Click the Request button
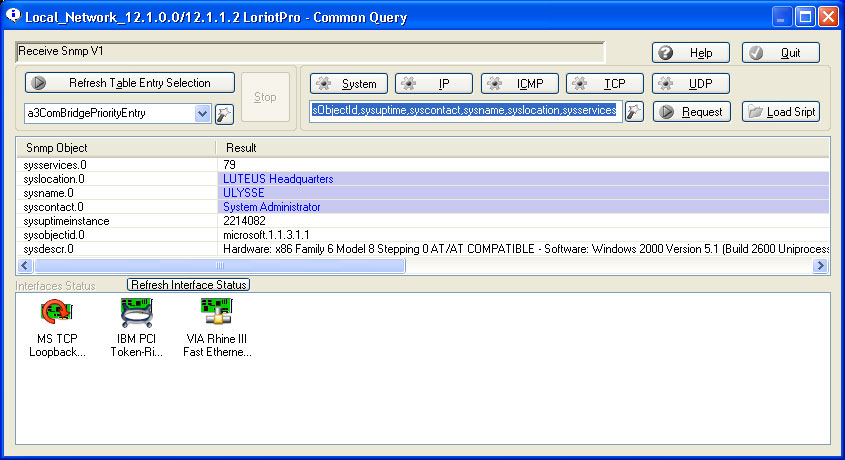The width and height of the screenshot is (845, 460). [x=692, y=111]
